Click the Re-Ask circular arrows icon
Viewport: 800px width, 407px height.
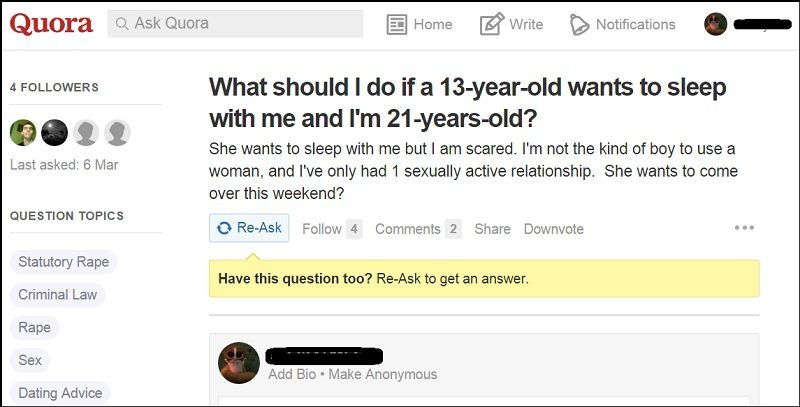(x=224, y=228)
